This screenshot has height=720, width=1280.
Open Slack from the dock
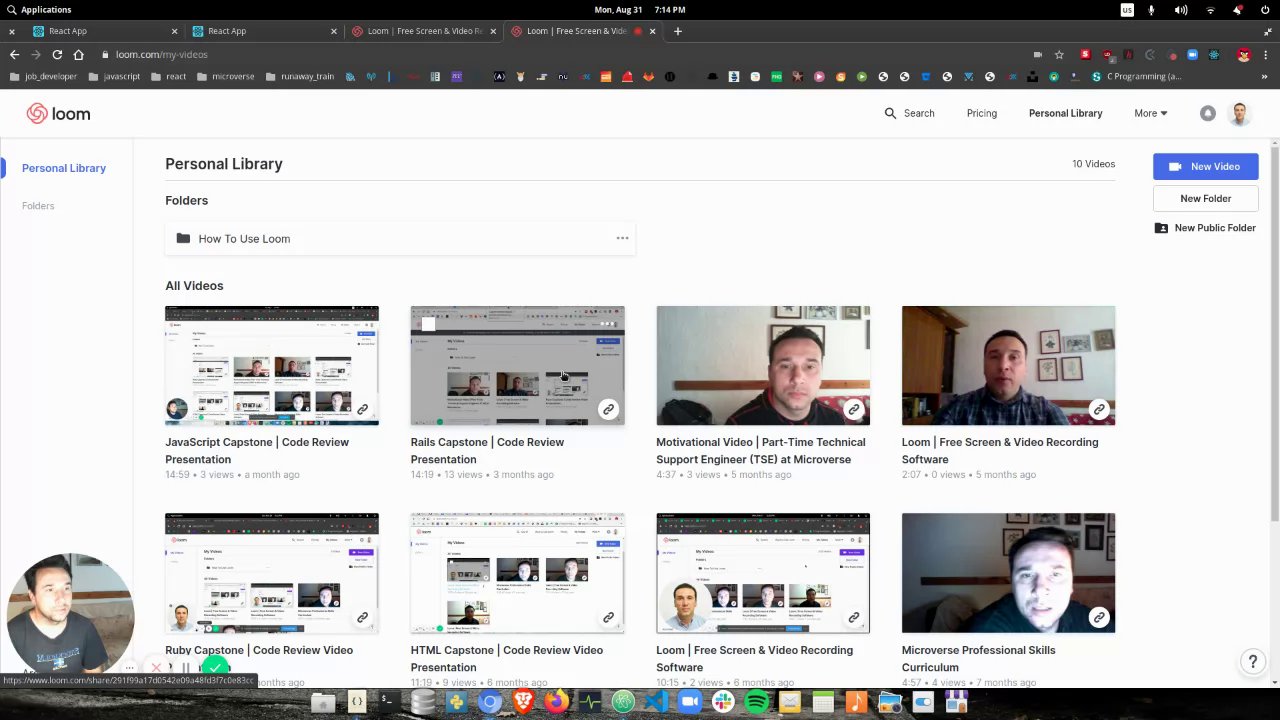pos(723,702)
